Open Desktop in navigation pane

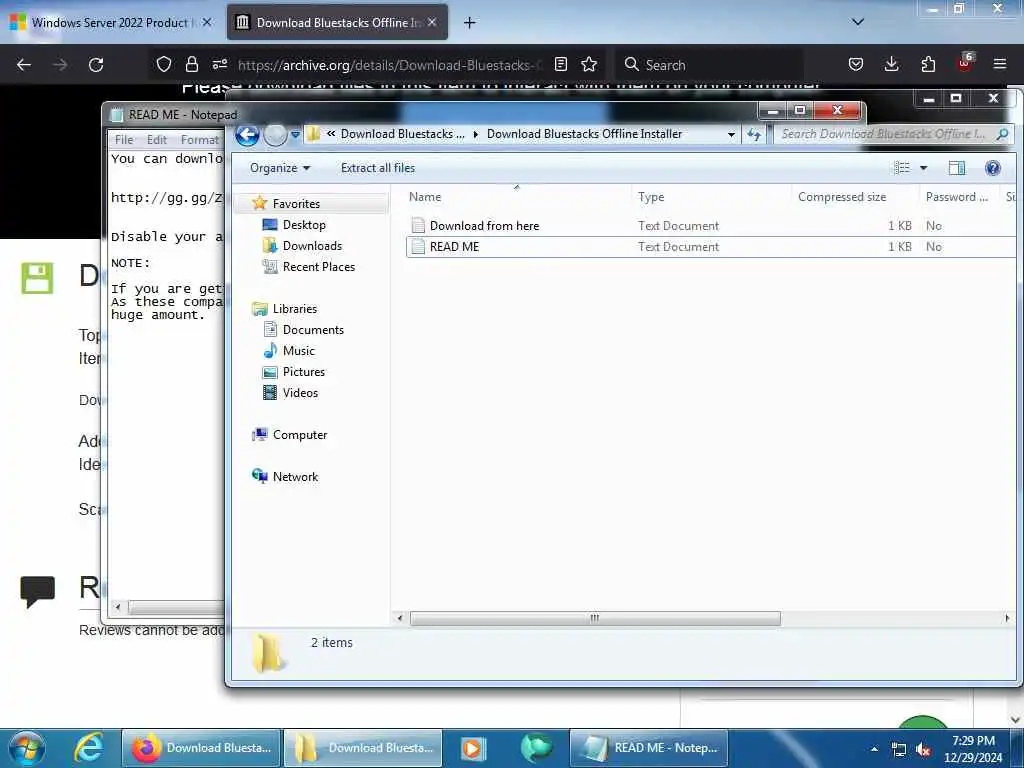304,225
